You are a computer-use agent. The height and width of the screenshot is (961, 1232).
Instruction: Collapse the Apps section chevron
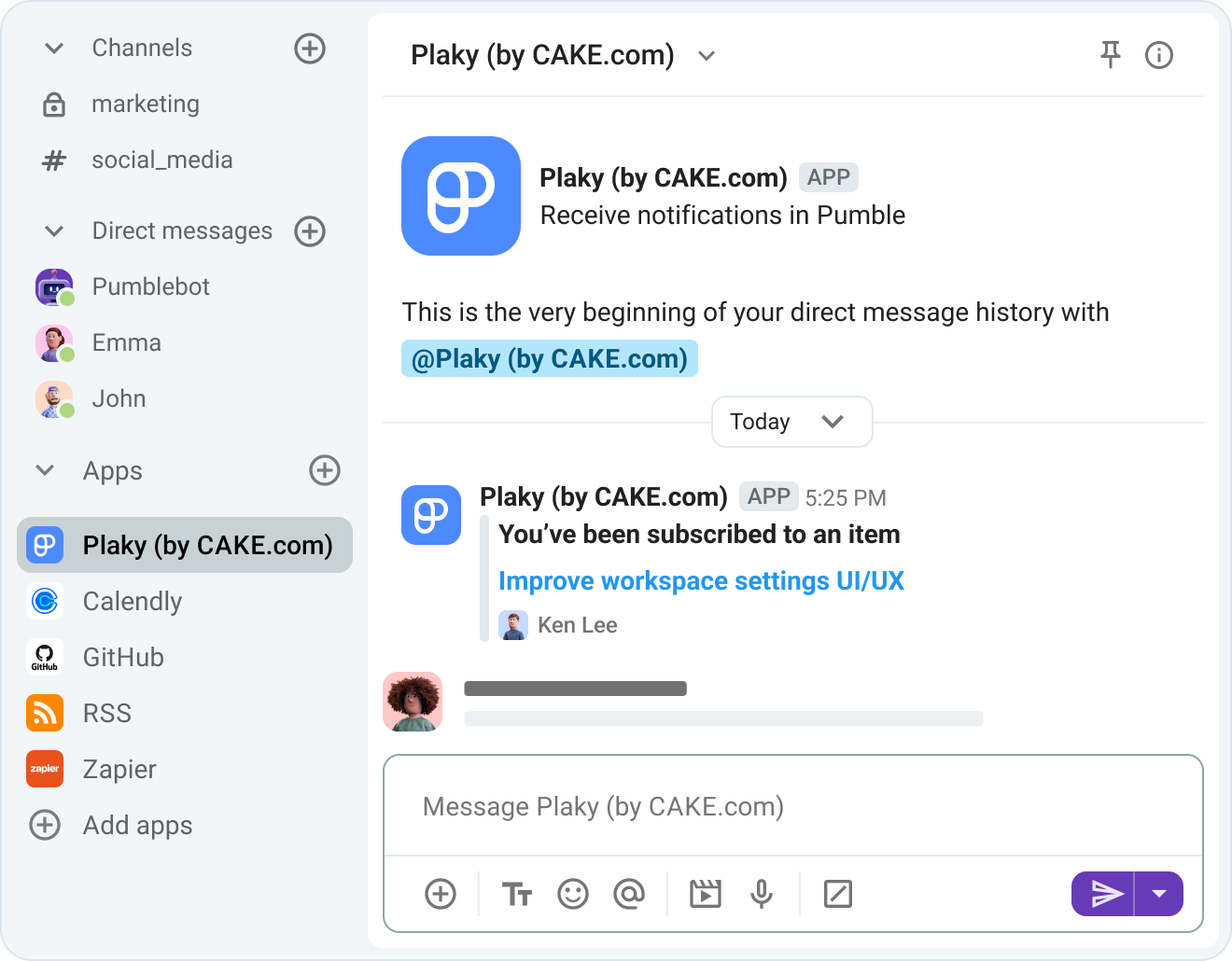pyautogui.click(x=45, y=470)
